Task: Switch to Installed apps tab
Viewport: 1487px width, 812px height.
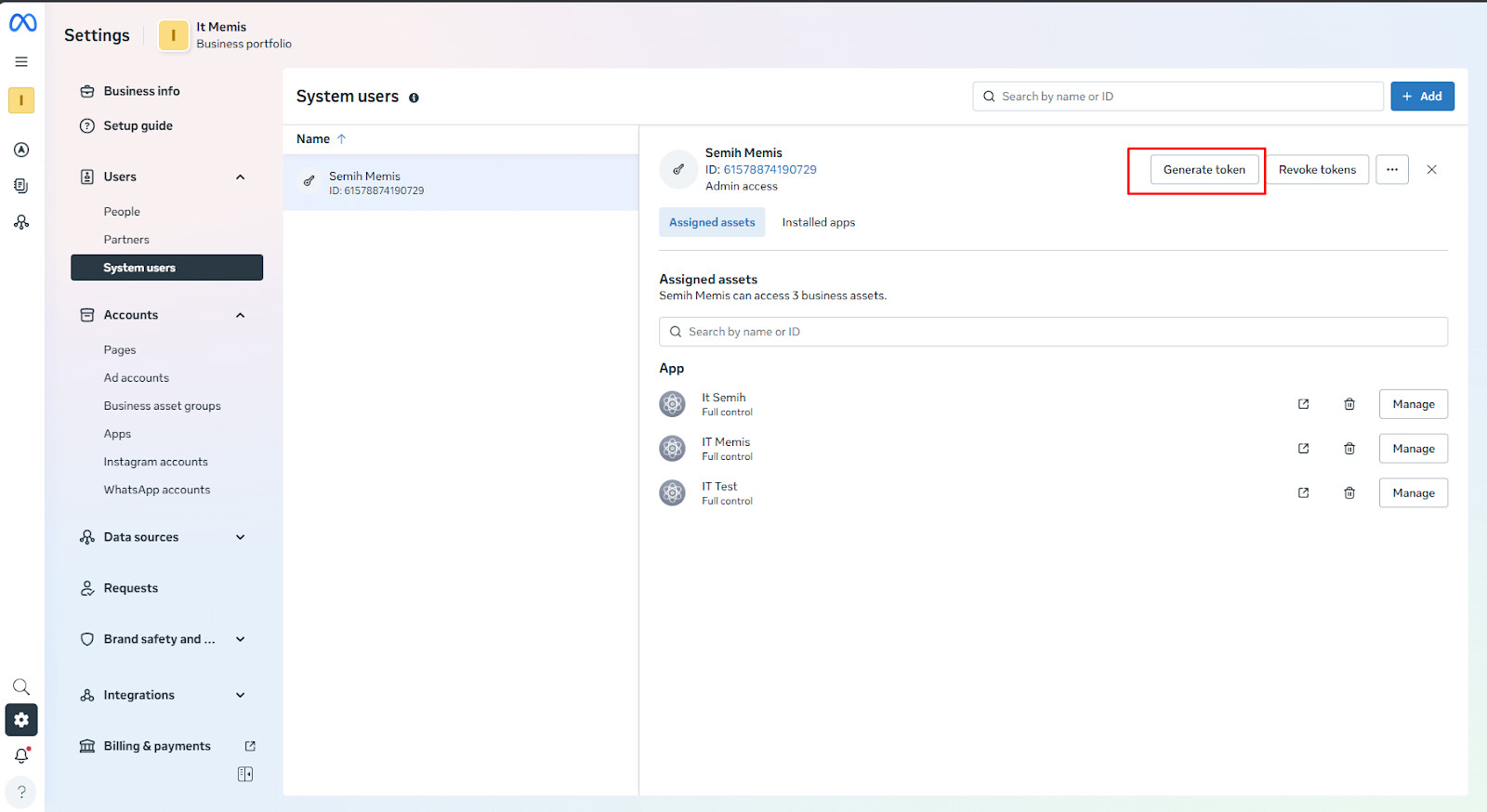Action: point(819,223)
